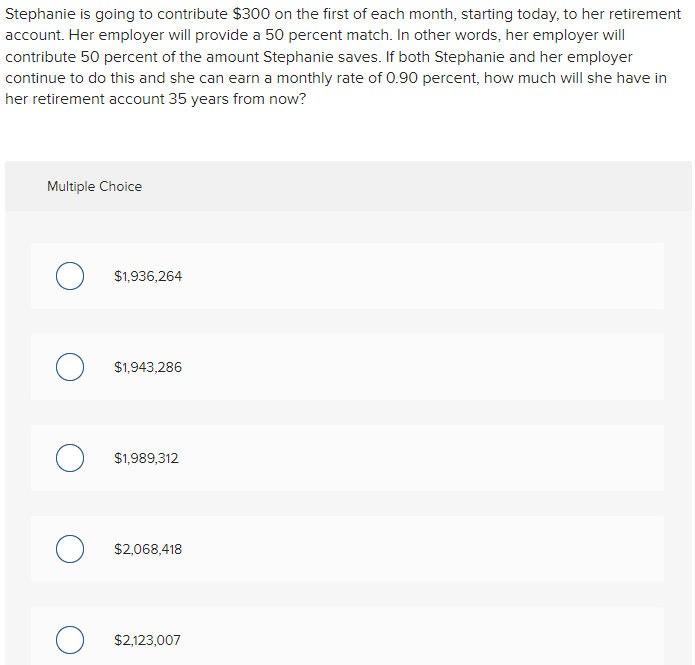The height and width of the screenshot is (665, 695).
Task: Select the $2,123,007 radio button
Action: point(70,640)
